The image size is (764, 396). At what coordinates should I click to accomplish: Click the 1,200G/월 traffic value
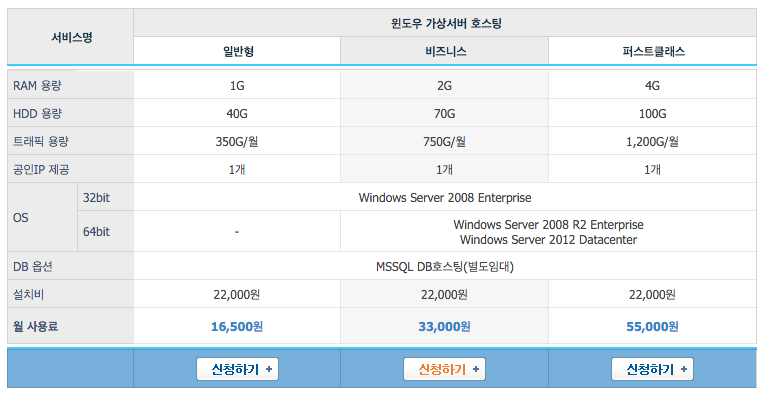[x=652, y=142]
